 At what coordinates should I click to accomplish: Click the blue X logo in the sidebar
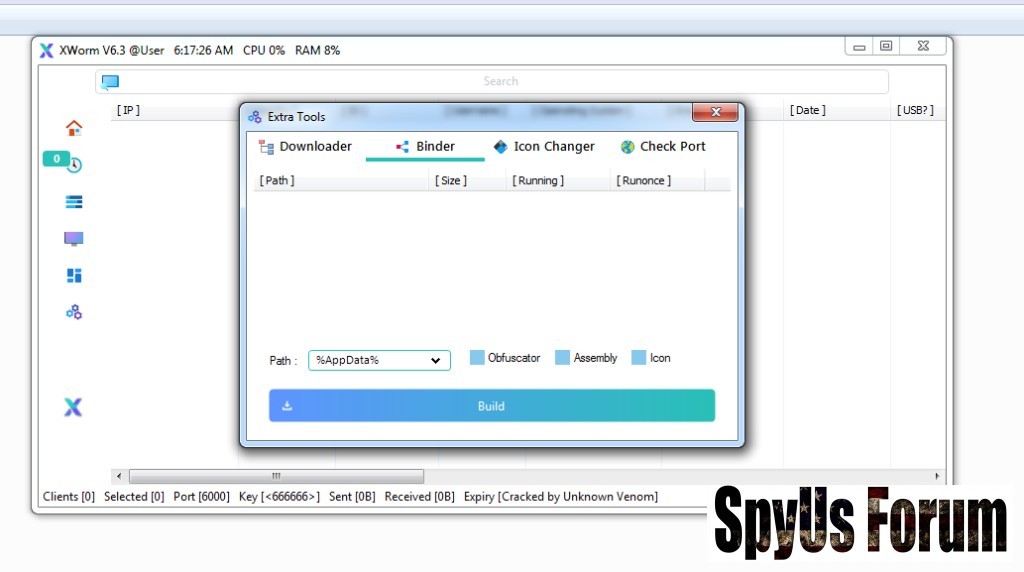tap(73, 407)
